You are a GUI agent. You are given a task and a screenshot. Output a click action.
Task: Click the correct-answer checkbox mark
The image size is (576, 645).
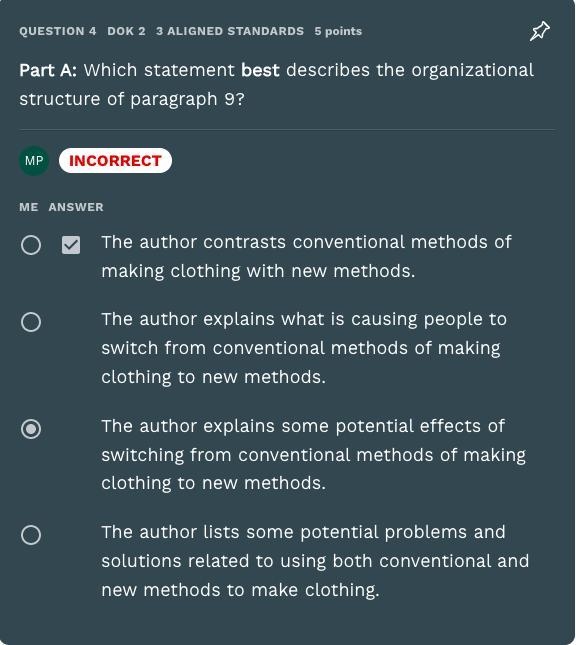point(71,245)
